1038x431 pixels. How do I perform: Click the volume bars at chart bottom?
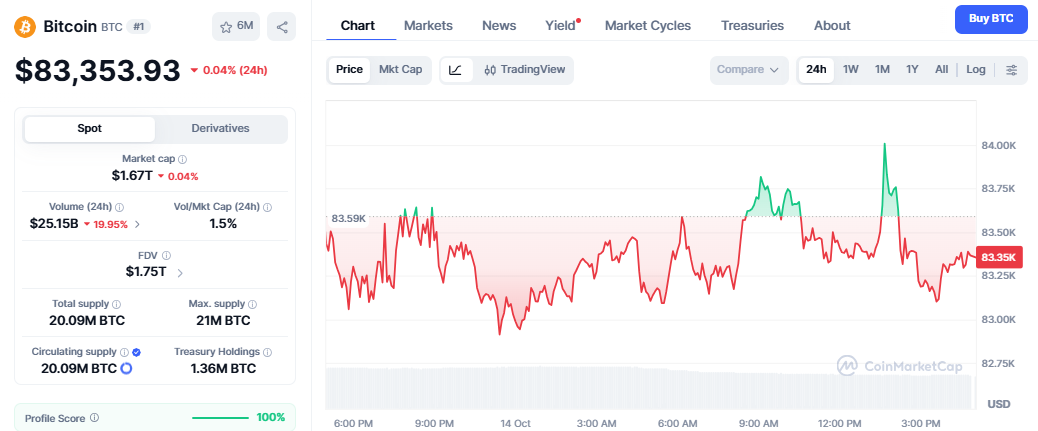click(x=649, y=389)
